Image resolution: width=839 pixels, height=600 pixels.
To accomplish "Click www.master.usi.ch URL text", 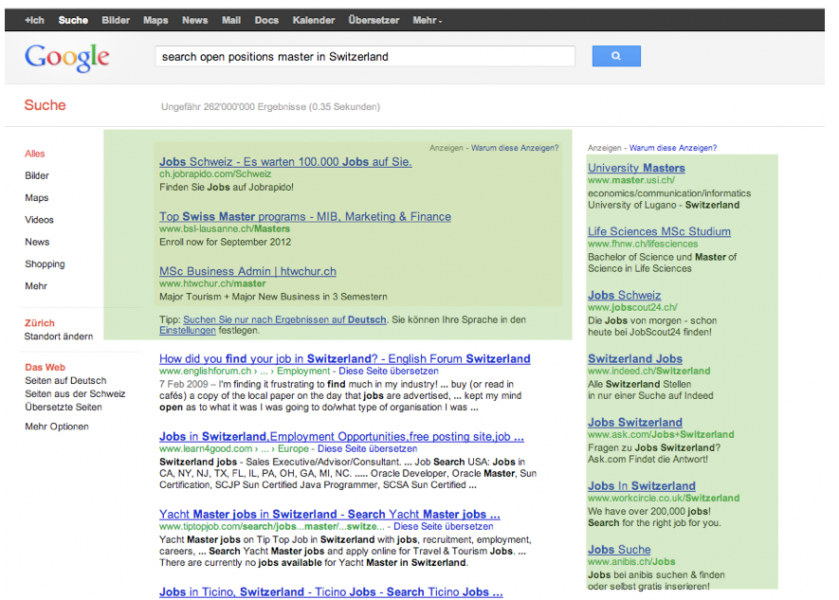I will tap(631, 180).
